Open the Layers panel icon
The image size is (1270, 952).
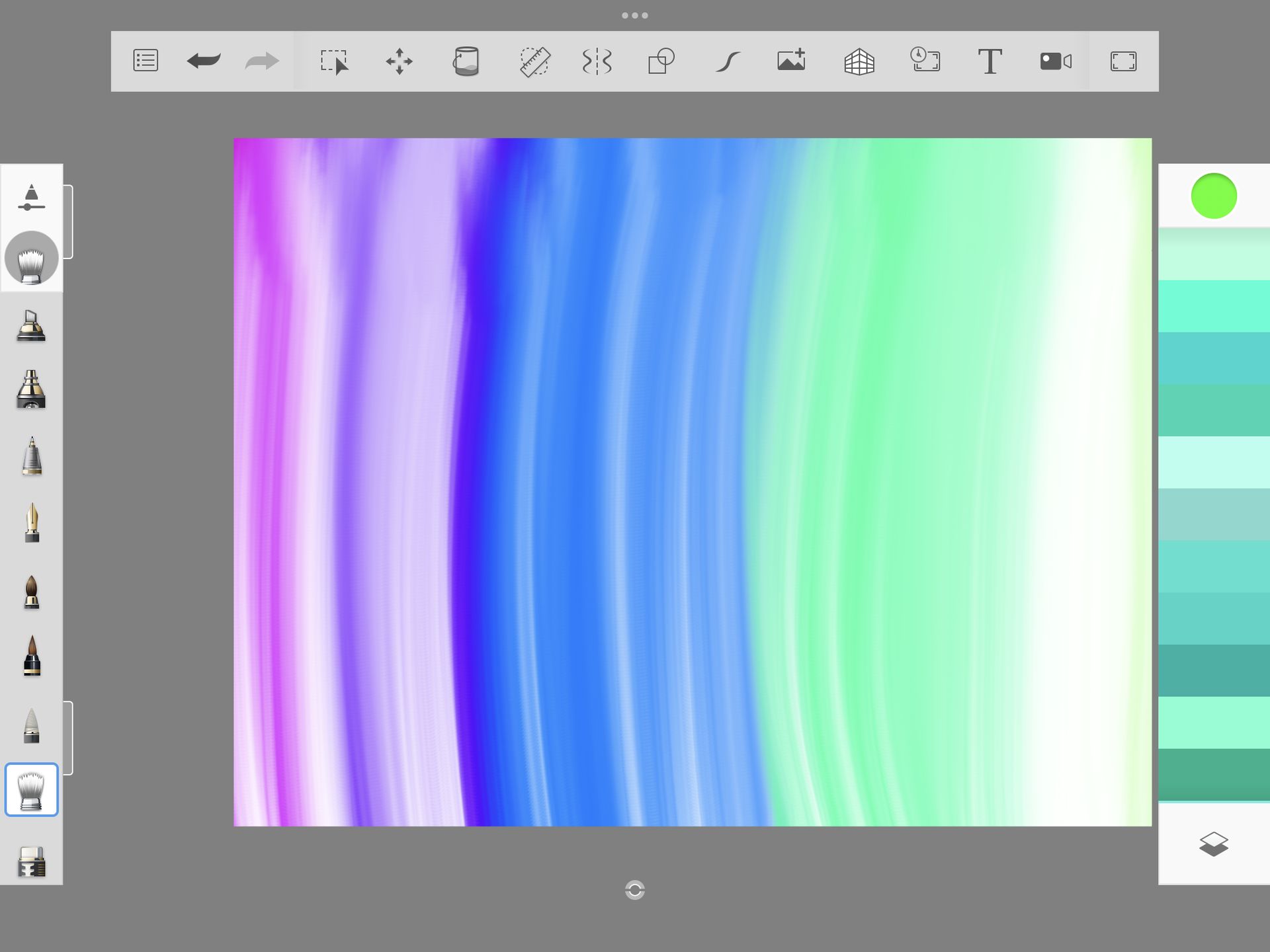[1213, 844]
